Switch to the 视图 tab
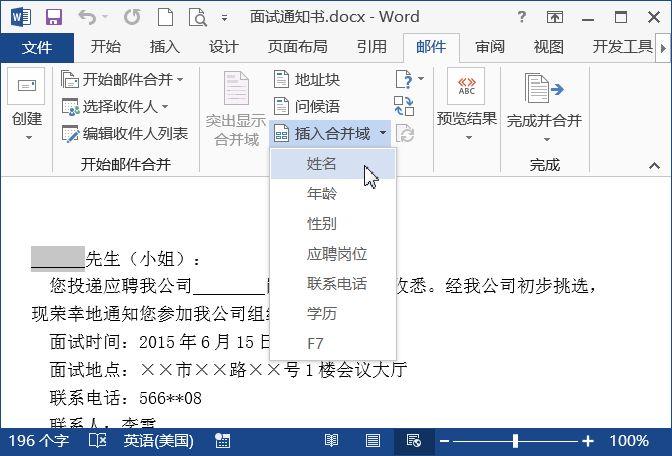The width and height of the screenshot is (672, 456). coord(549,47)
